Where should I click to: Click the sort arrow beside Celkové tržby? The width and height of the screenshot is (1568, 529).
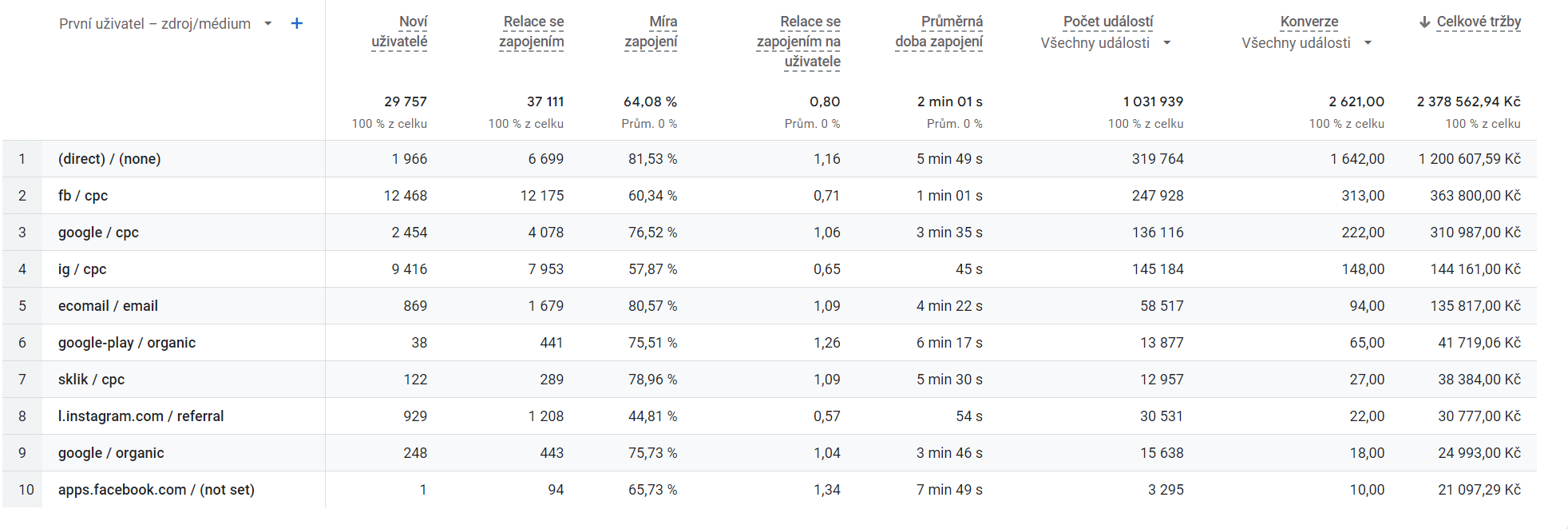(x=1424, y=22)
